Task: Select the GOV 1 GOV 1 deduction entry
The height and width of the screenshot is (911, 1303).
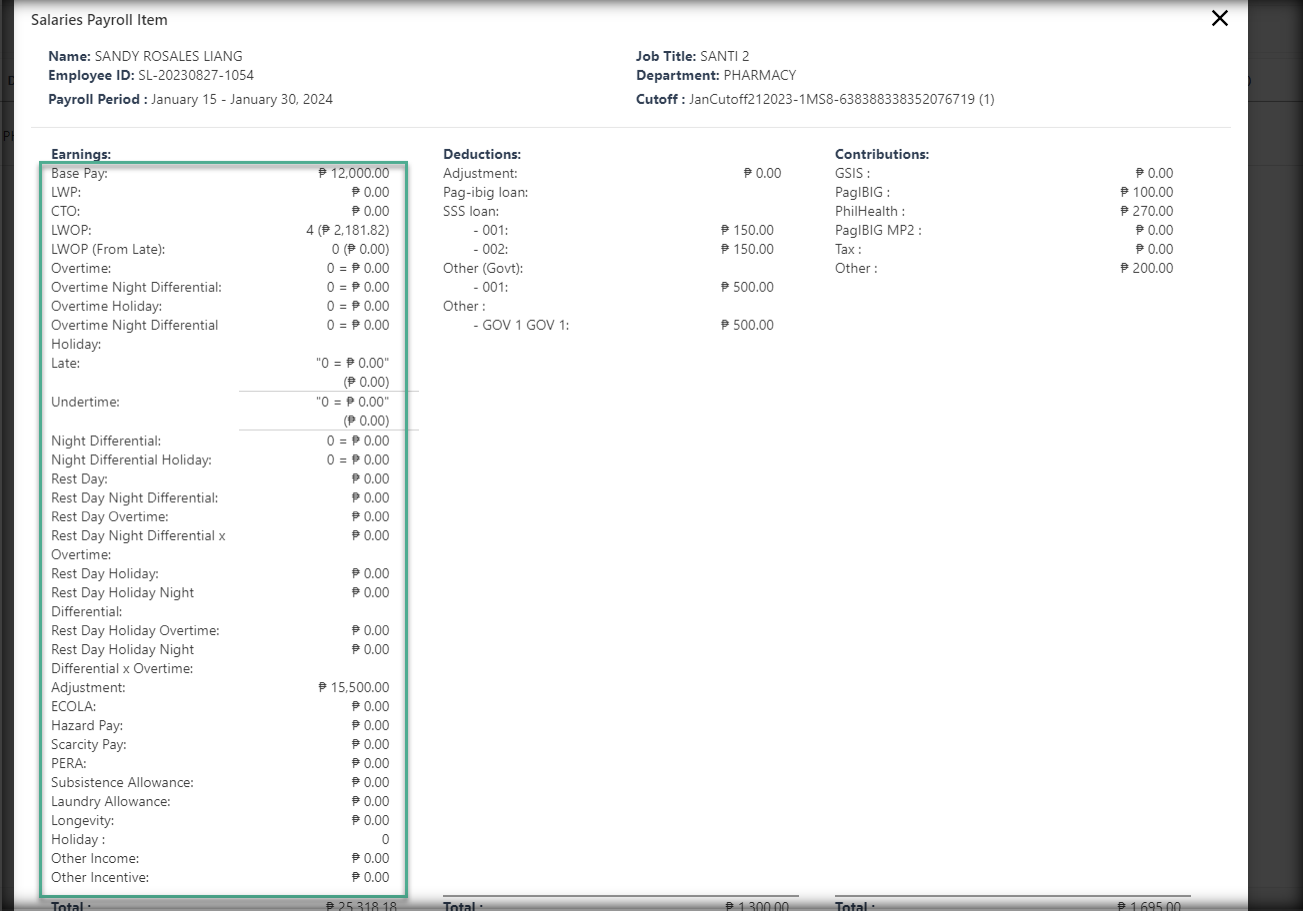Action: [x=520, y=325]
